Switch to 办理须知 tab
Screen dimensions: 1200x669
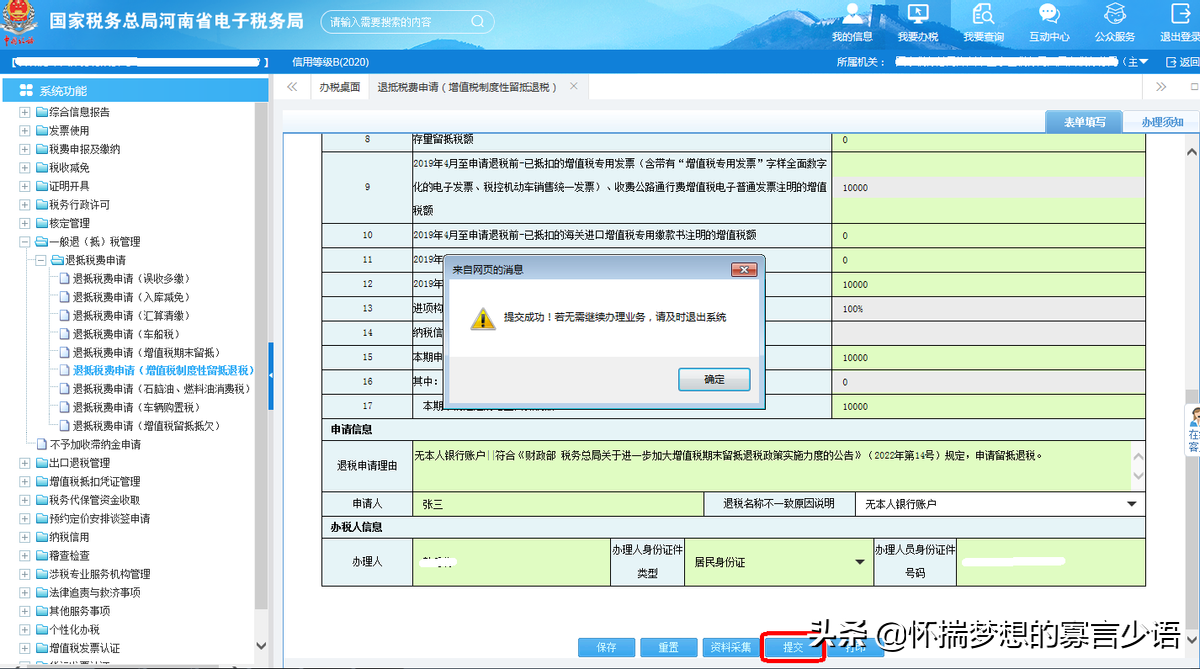1161,122
